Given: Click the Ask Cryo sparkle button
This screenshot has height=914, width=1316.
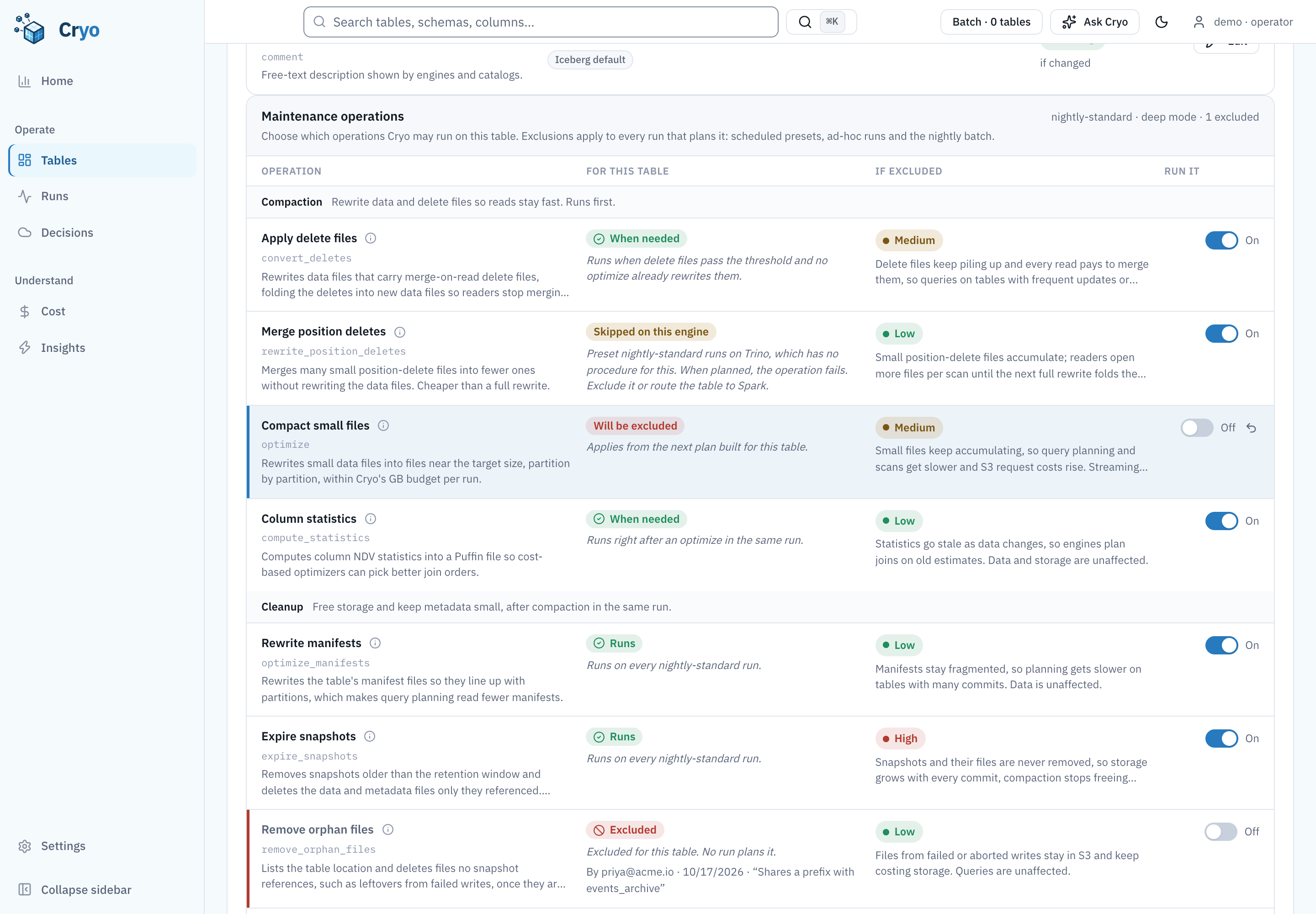Looking at the screenshot, I should tap(1094, 22).
